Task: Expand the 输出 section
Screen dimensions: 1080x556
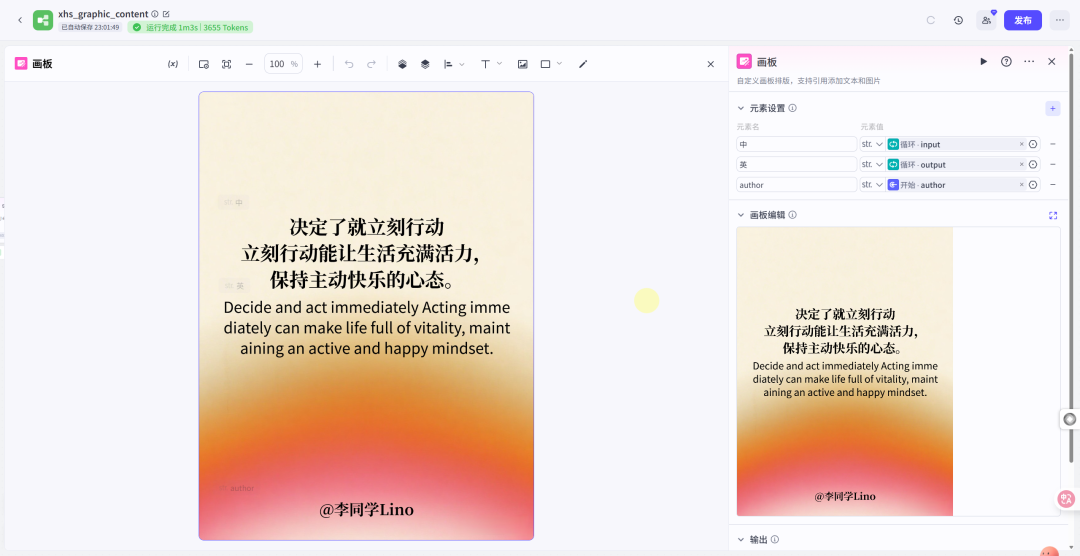Action: click(740, 539)
